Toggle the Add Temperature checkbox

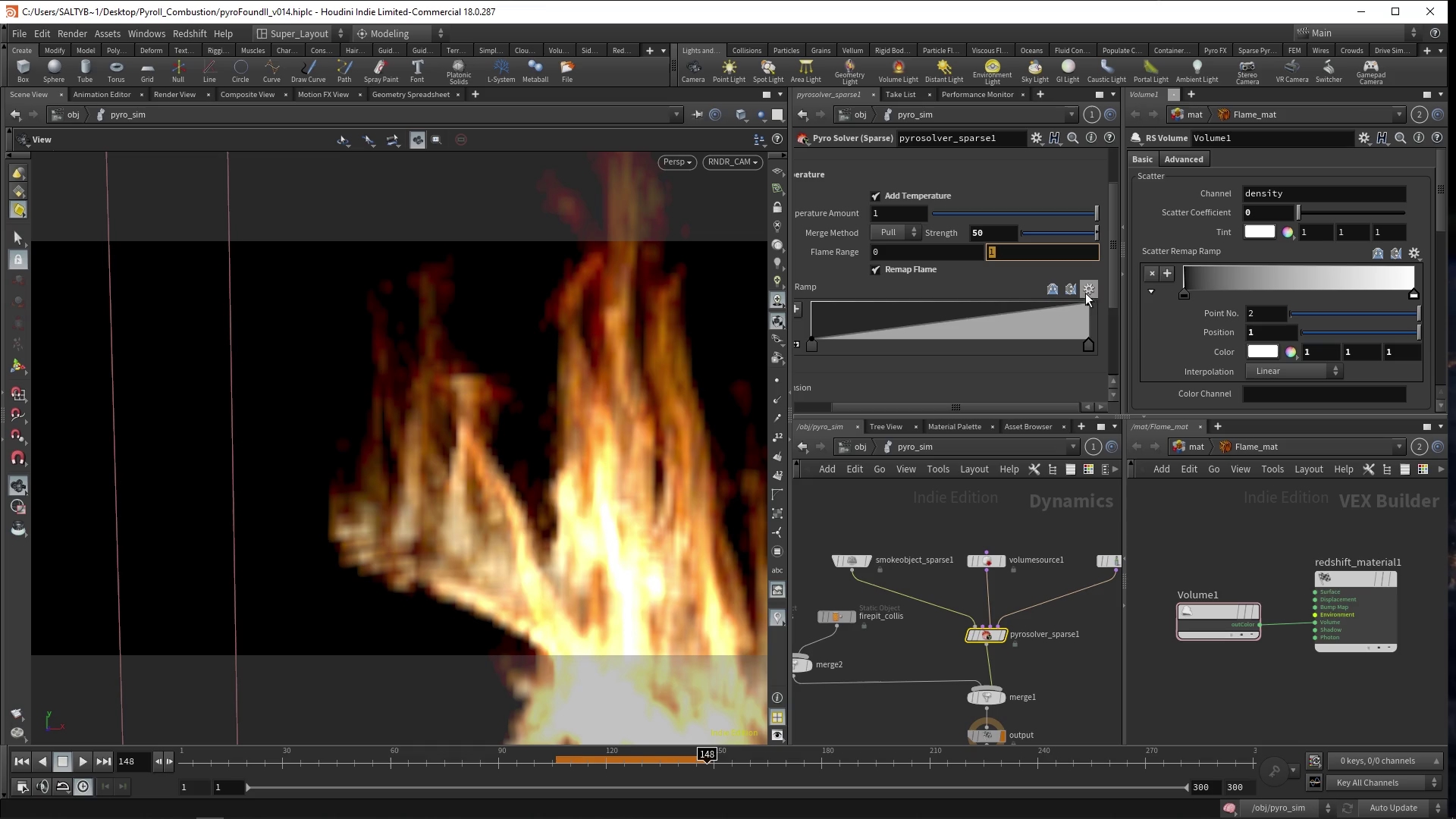(x=876, y=196)
